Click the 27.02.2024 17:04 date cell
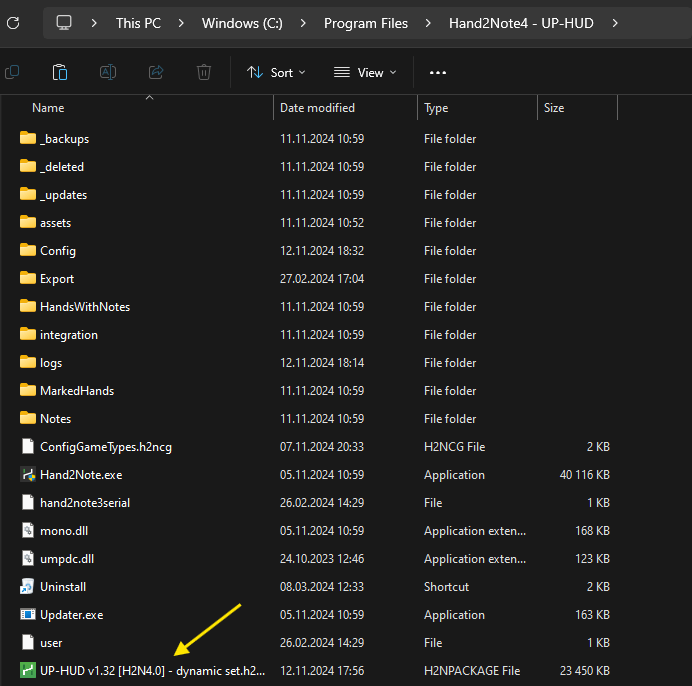 pos(322,279)
